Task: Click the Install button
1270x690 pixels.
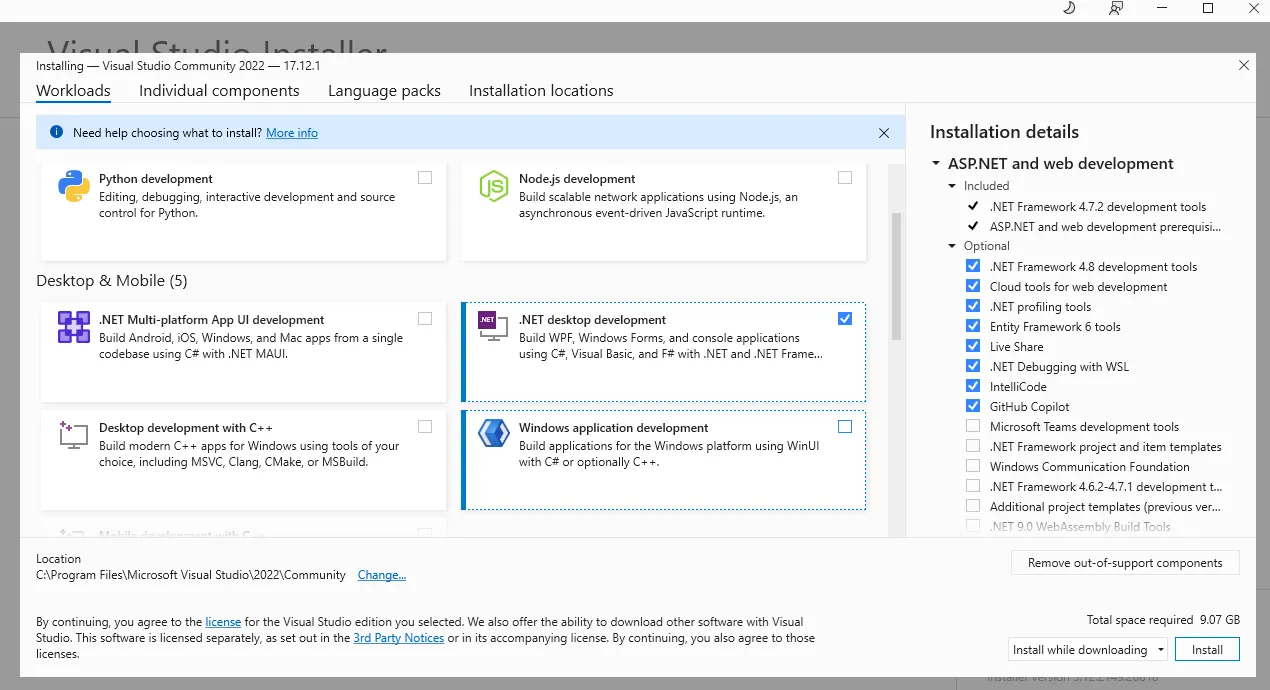Action: coord(1207,649)
